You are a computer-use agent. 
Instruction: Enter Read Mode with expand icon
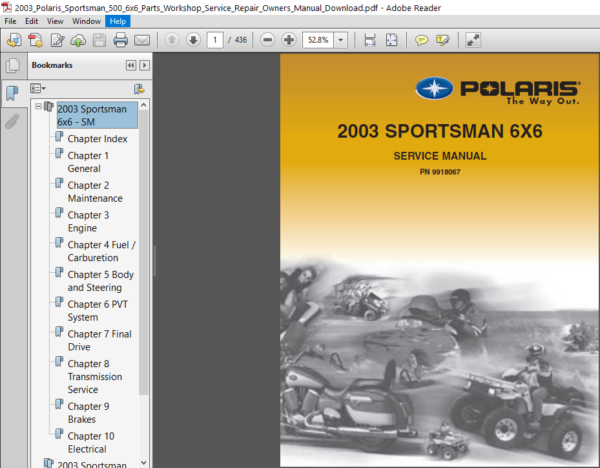point(473,40)
